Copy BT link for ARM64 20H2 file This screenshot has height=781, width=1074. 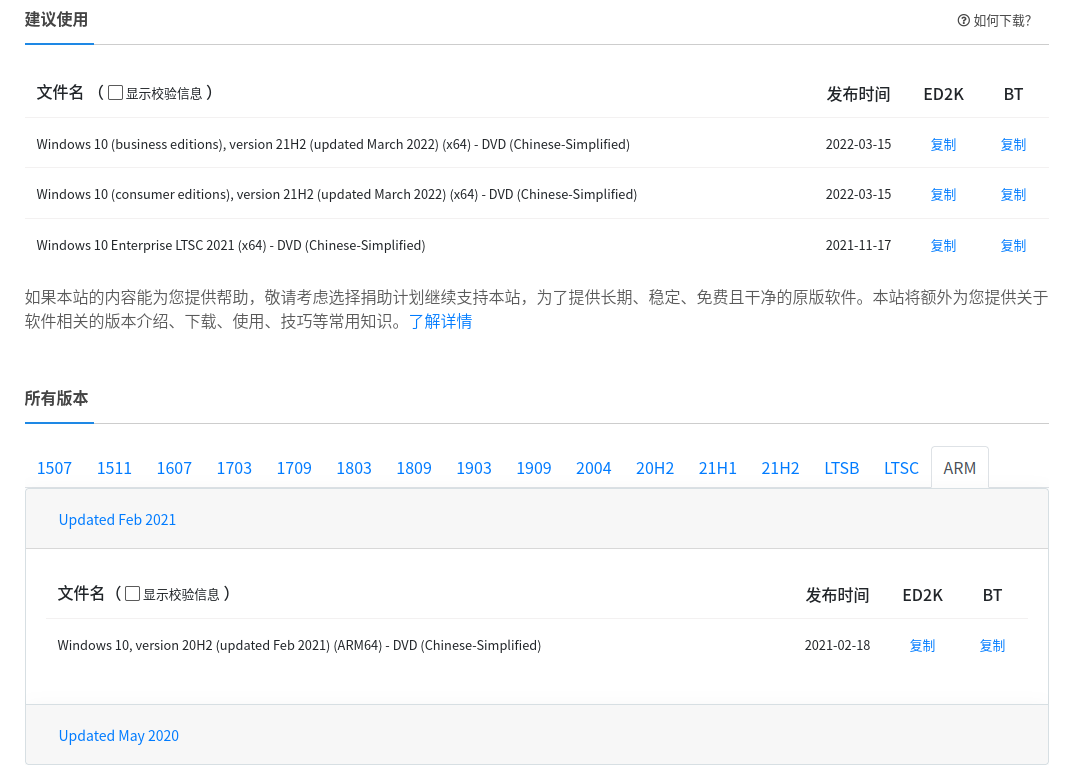992,645
